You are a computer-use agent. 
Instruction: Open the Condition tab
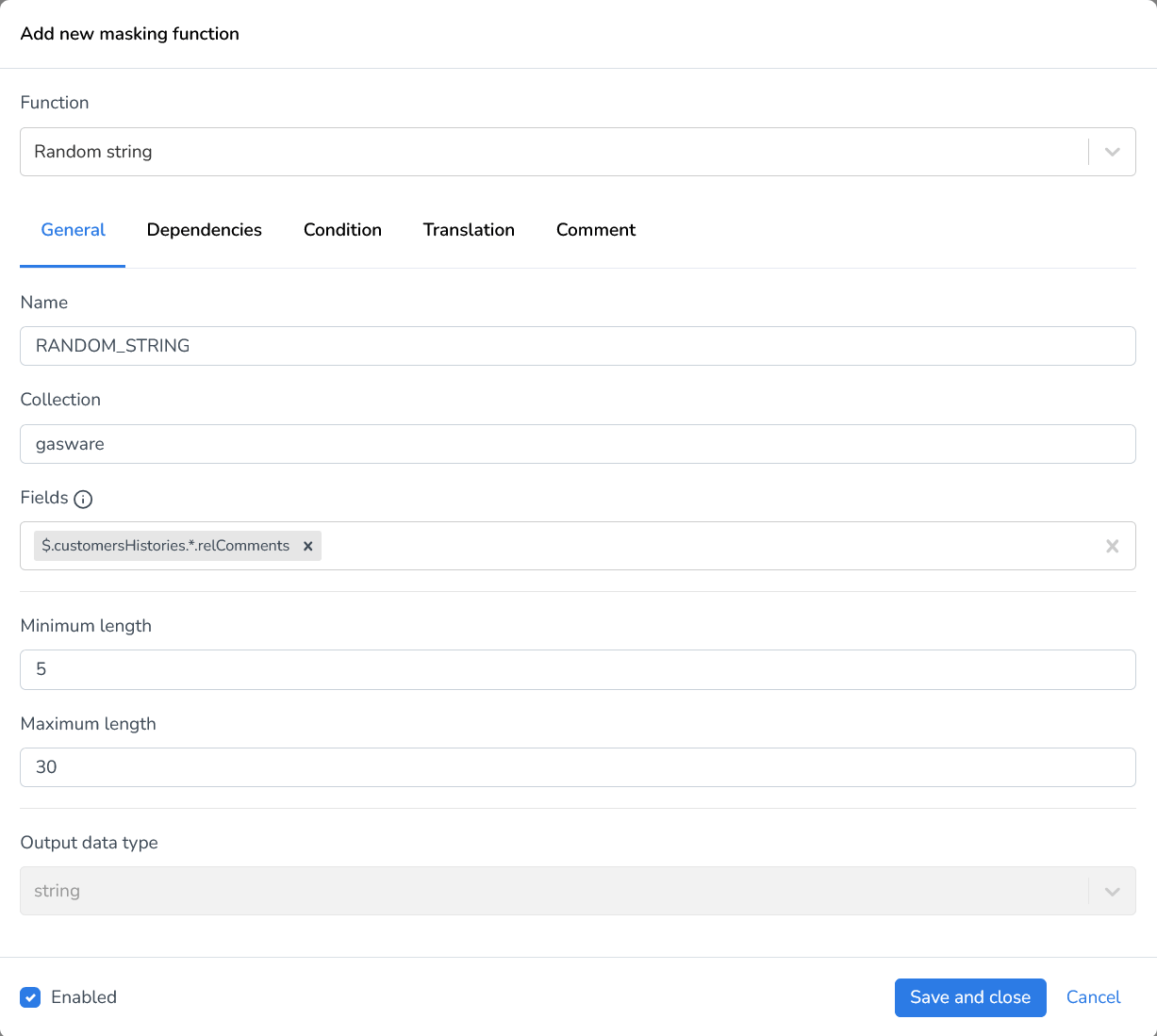point(342,230)
